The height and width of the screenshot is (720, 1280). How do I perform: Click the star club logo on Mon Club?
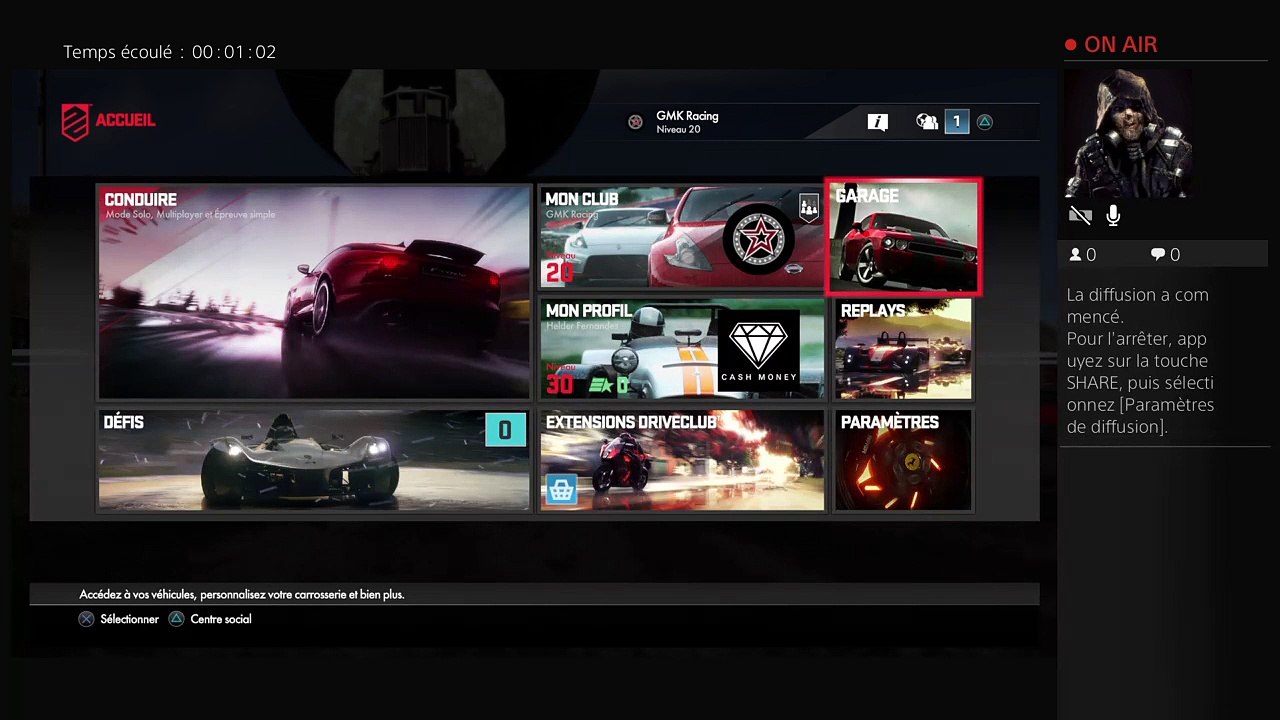pos(759,239)
